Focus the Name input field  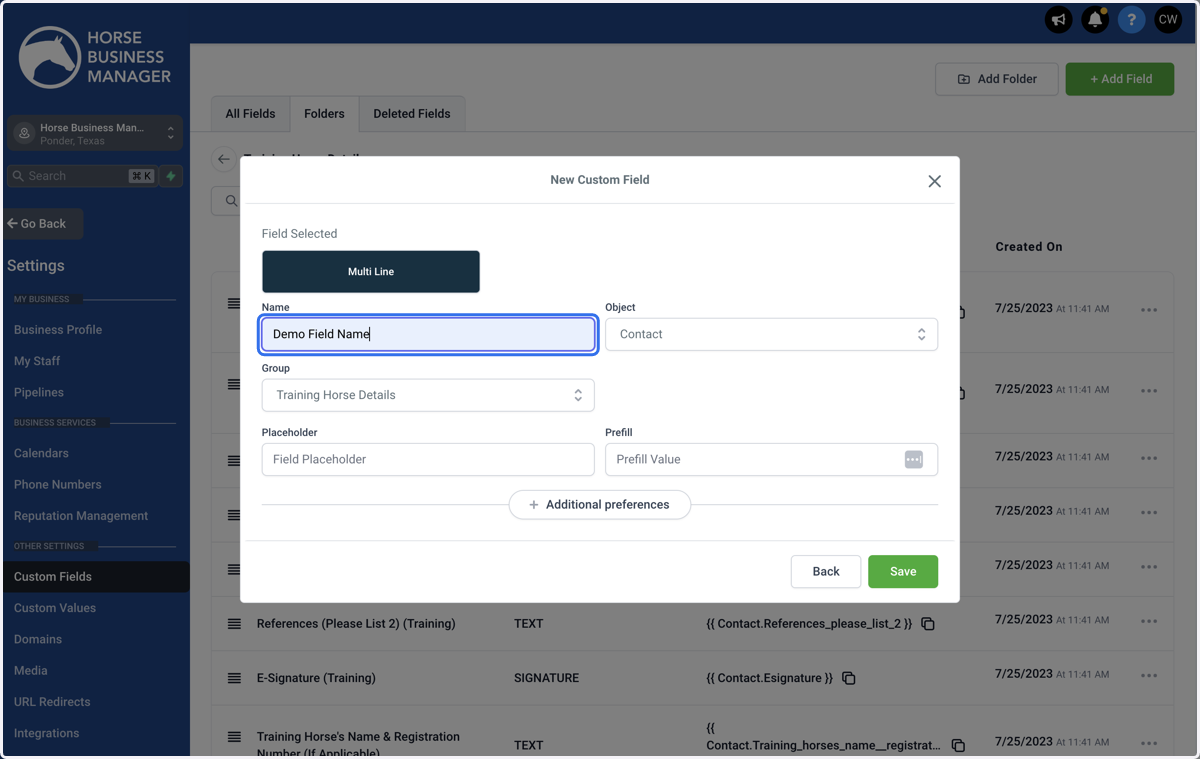click(x=428, y=334)
